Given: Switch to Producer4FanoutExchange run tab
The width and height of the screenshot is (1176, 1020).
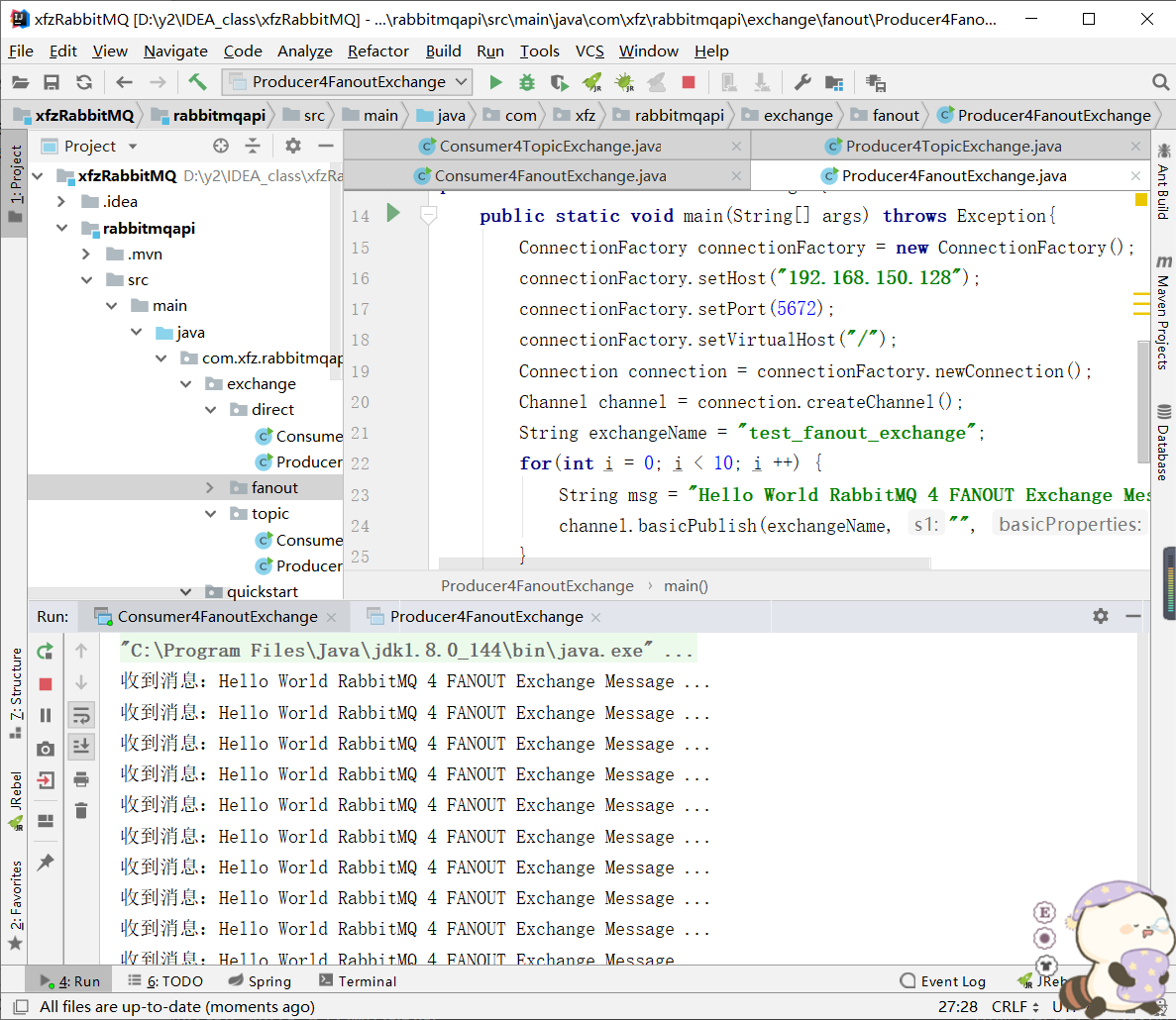Looking at the screenshot, I should pyautogui.click(x=486, y=617).
